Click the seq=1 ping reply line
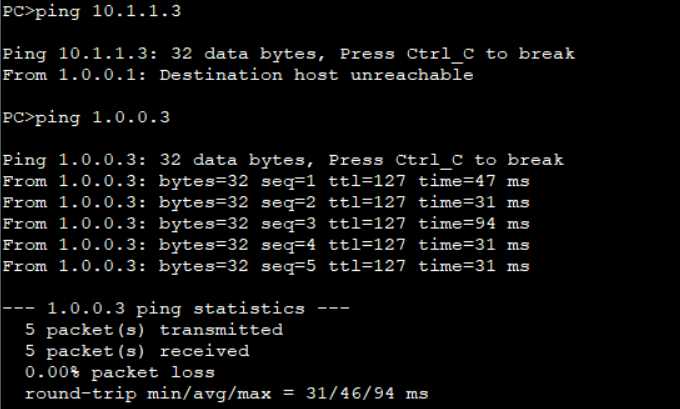This screenshot has height=409, width=680. [x=266, y=181]
